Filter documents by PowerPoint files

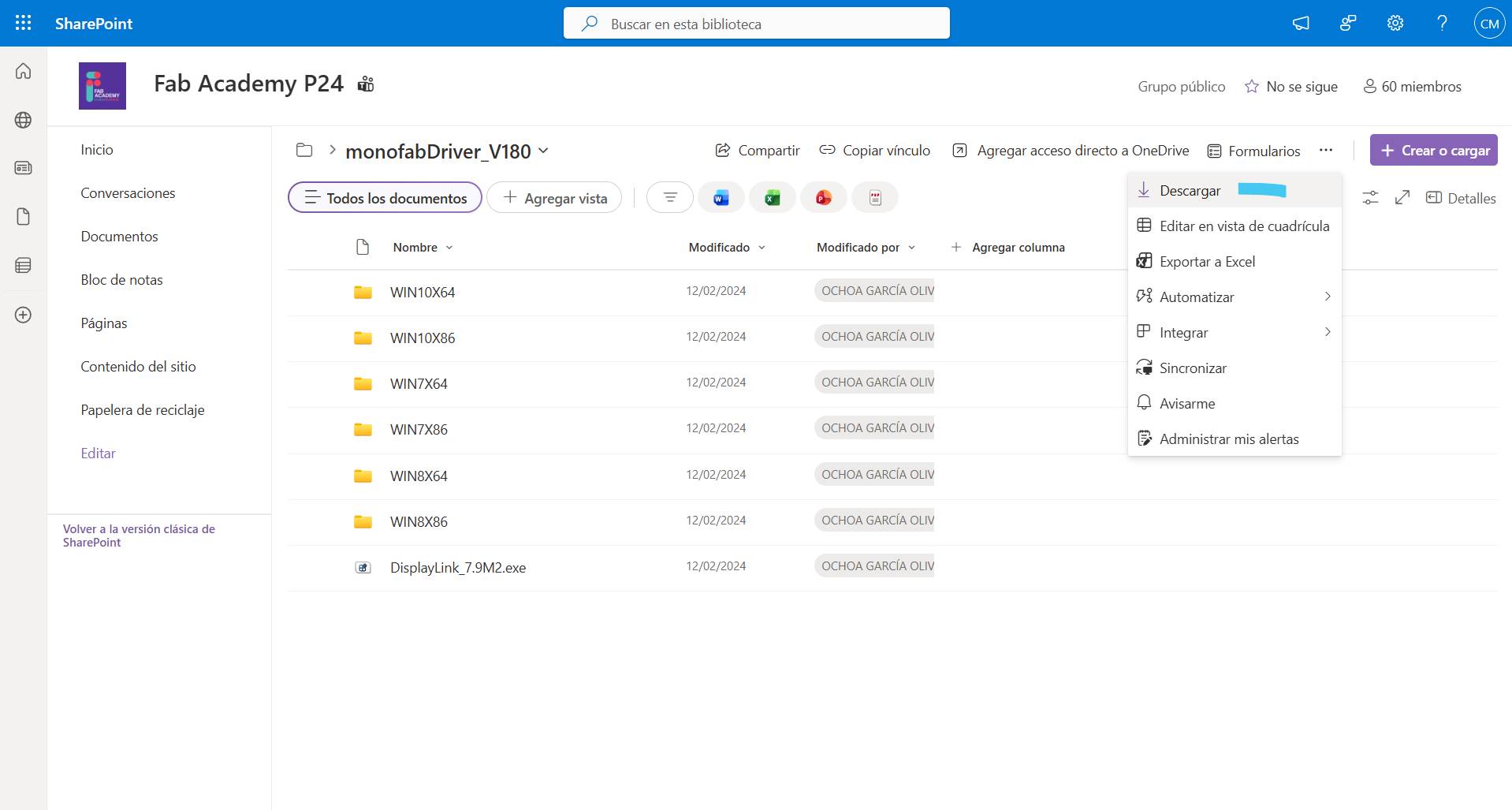click(823, 197)
